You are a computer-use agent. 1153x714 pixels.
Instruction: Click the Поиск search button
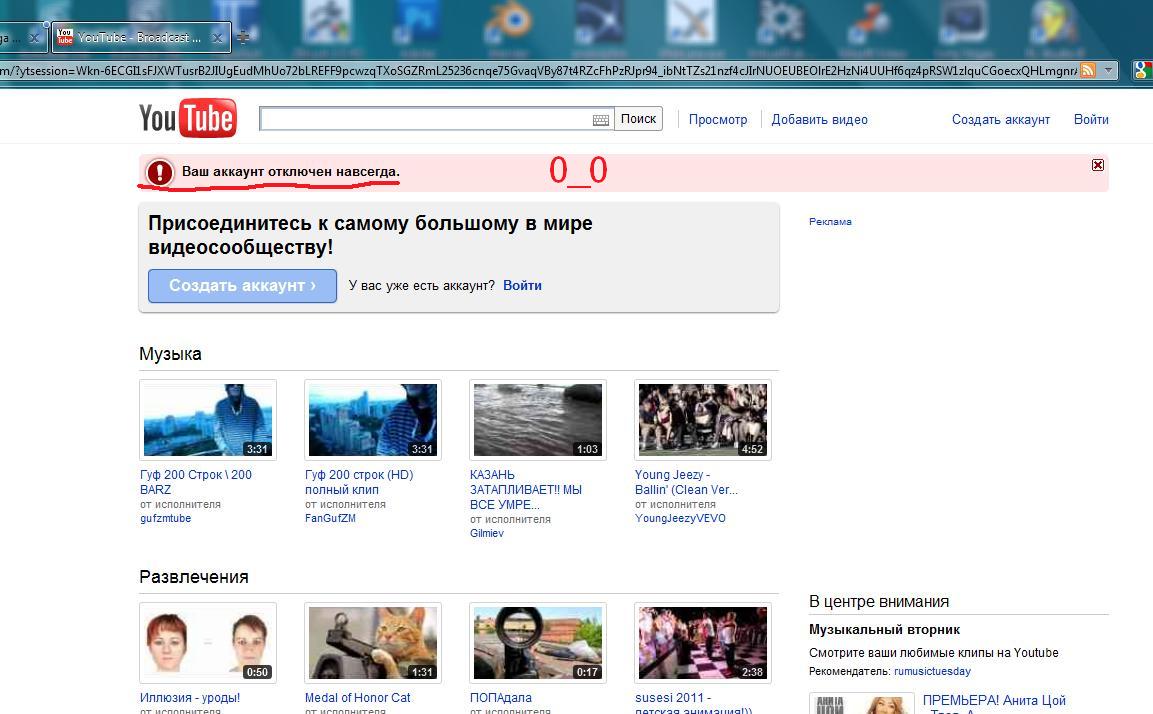click(x=638, y=118)
